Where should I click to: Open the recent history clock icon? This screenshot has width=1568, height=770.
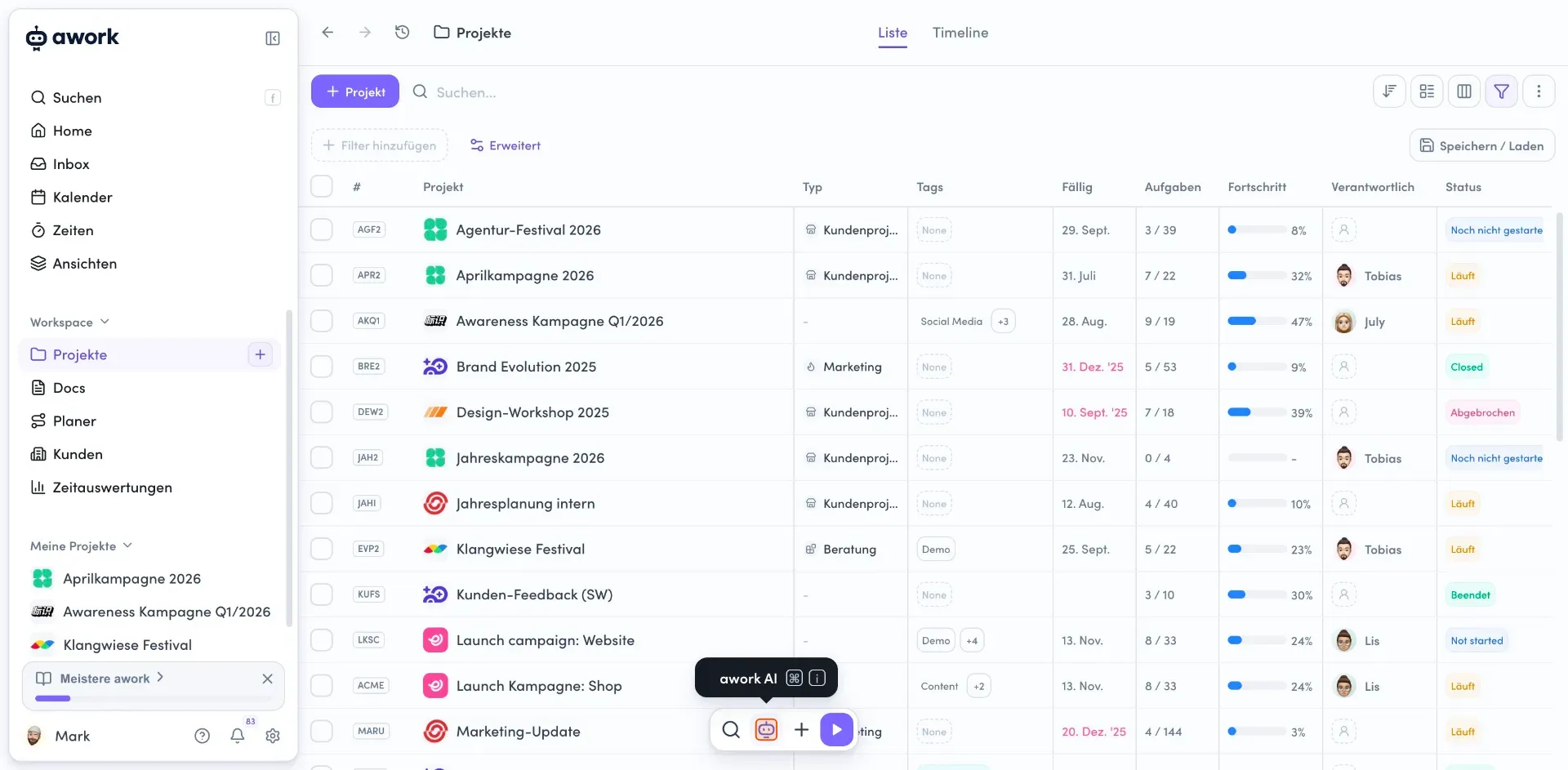(x=402, y=33)
